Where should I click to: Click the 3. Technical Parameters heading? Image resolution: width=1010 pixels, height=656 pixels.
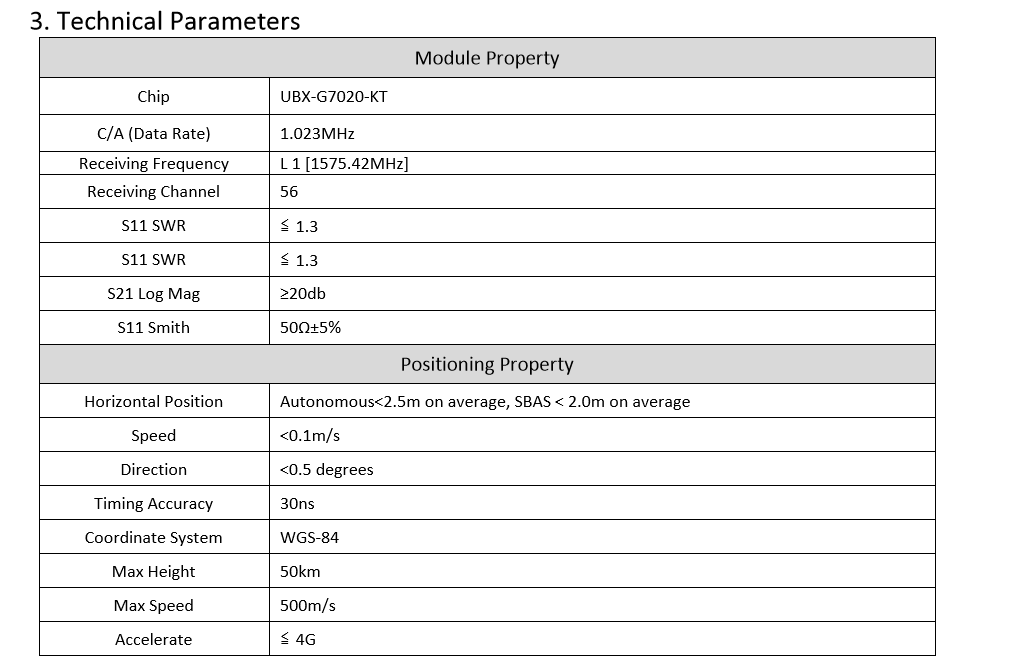[165, 21]
